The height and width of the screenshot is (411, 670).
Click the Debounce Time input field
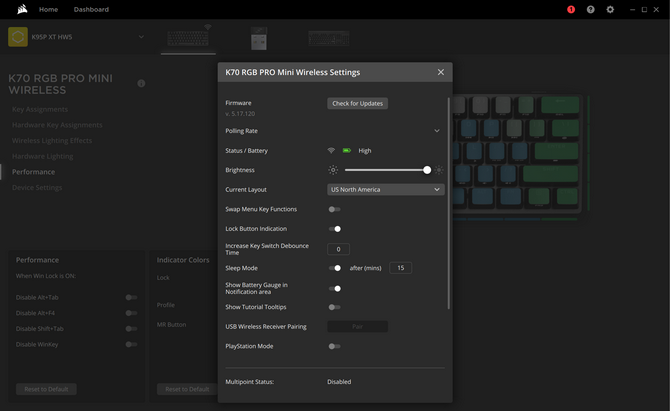click(338, 249)
